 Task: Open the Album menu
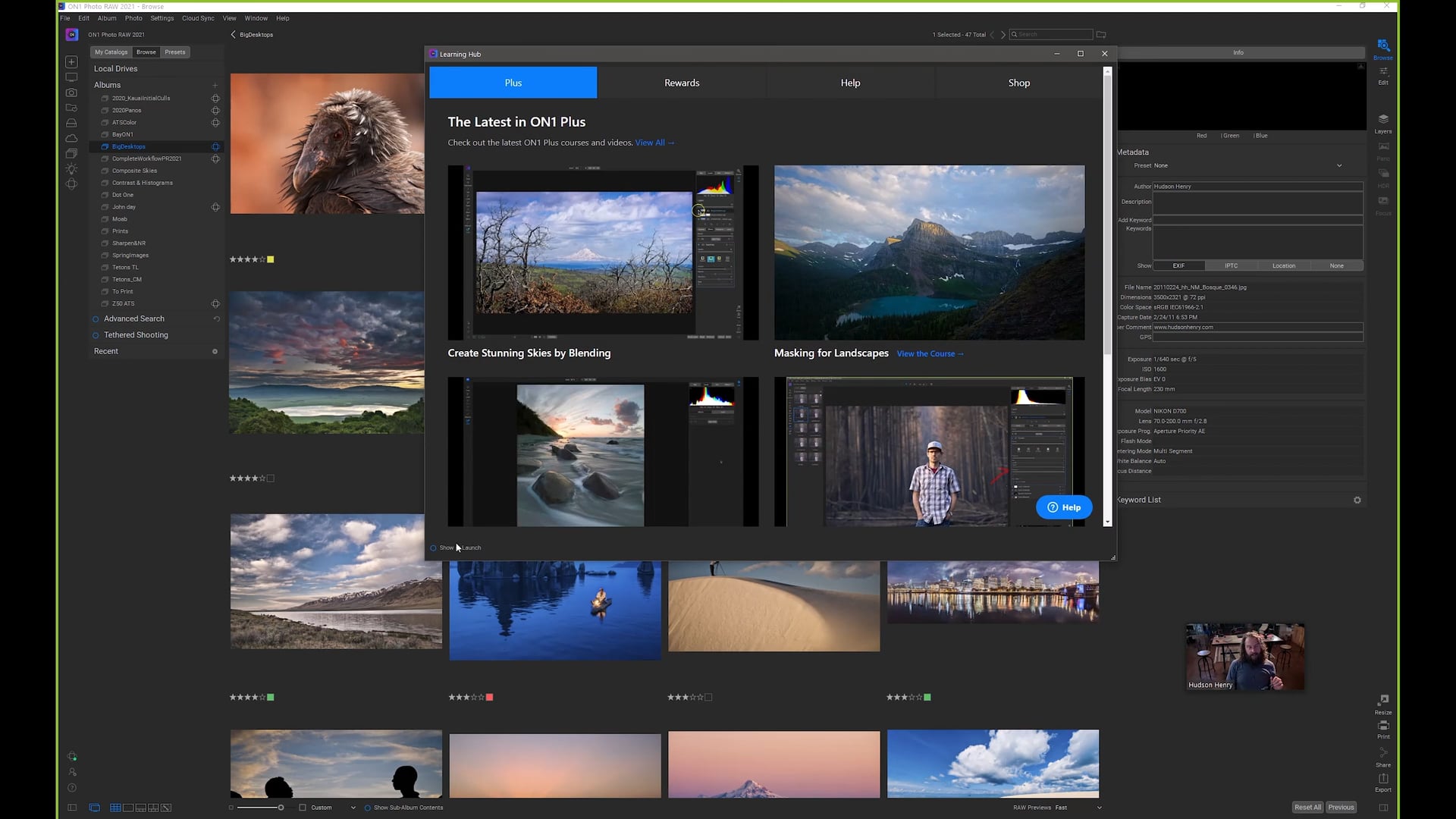[107, 18]
